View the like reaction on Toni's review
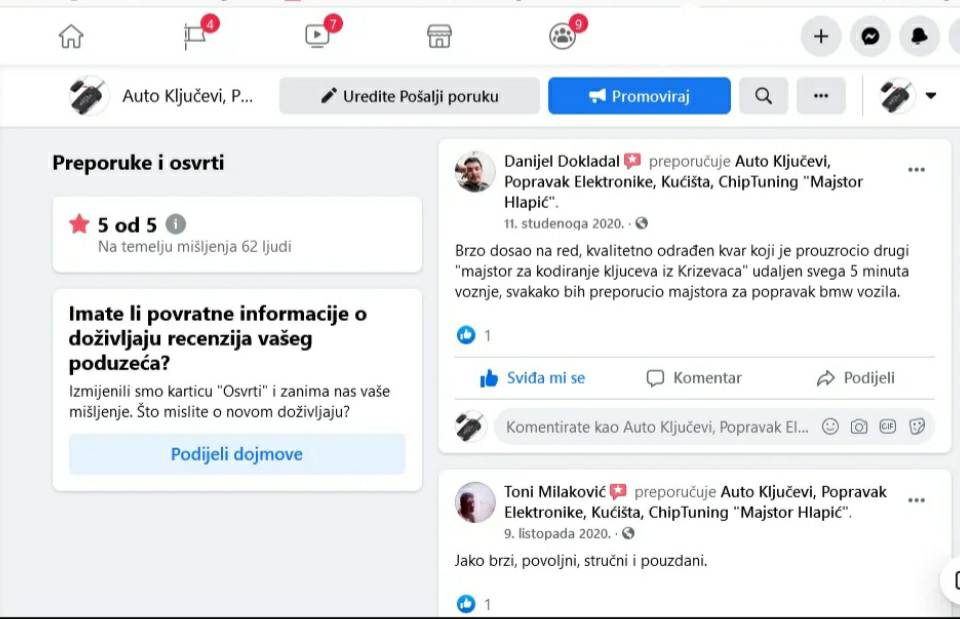Screen dimensions: 960x619 pyautogui.click(x=466, y=604)
